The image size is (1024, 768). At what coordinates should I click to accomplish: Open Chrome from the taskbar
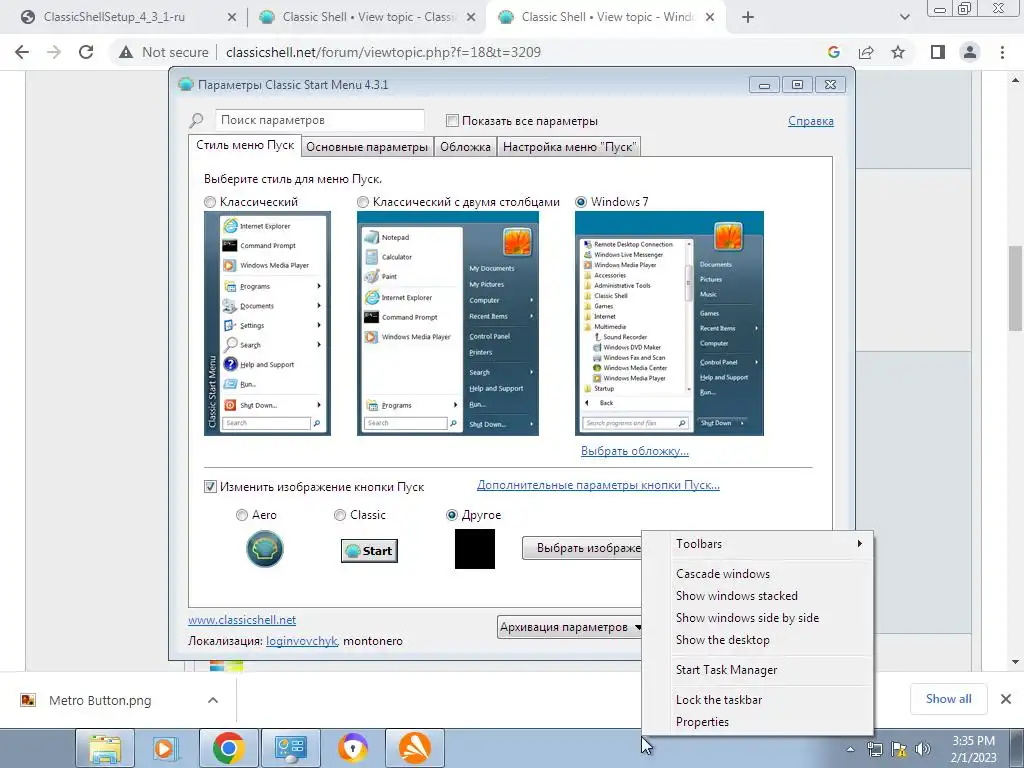pos(228,748)
